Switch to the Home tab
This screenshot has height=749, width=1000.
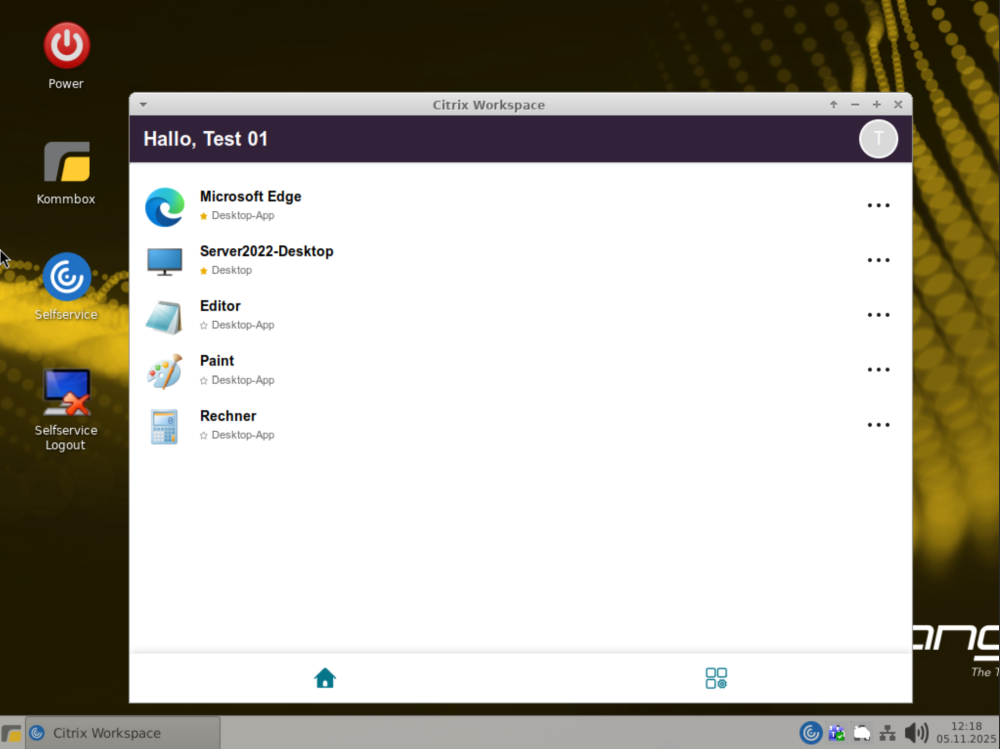pos(324,679)
